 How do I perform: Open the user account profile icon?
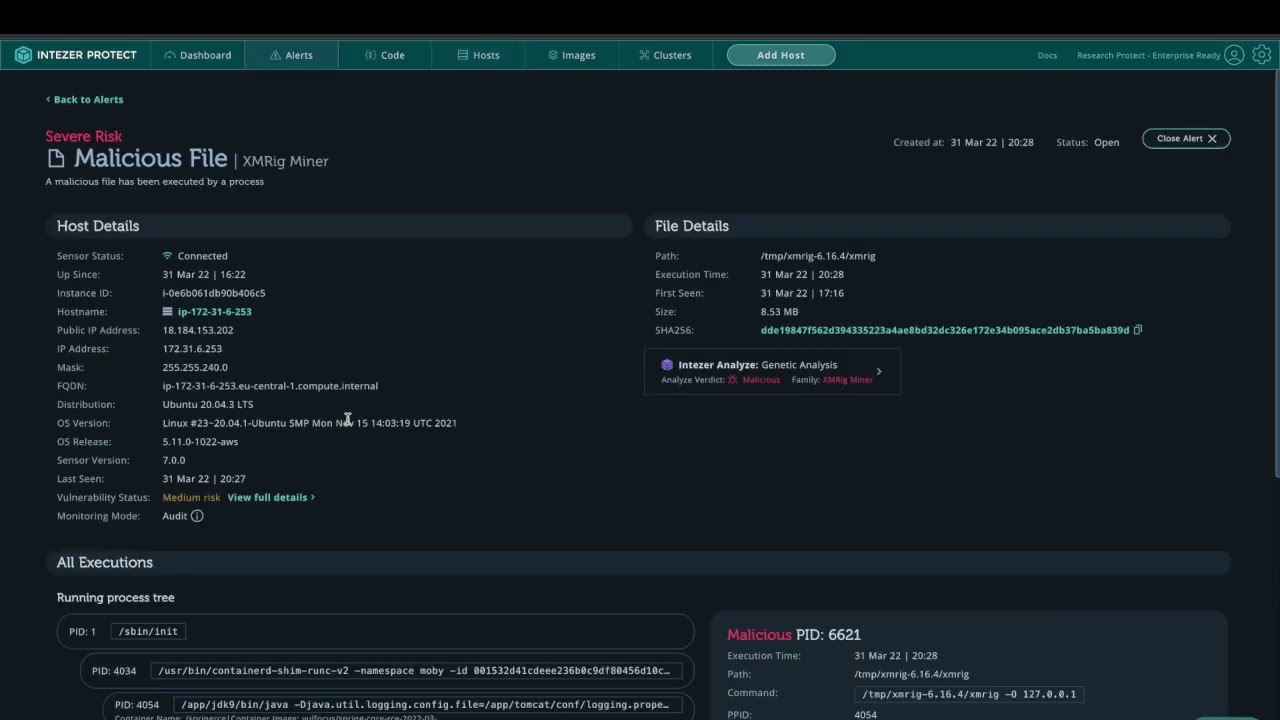point(1234,55)
